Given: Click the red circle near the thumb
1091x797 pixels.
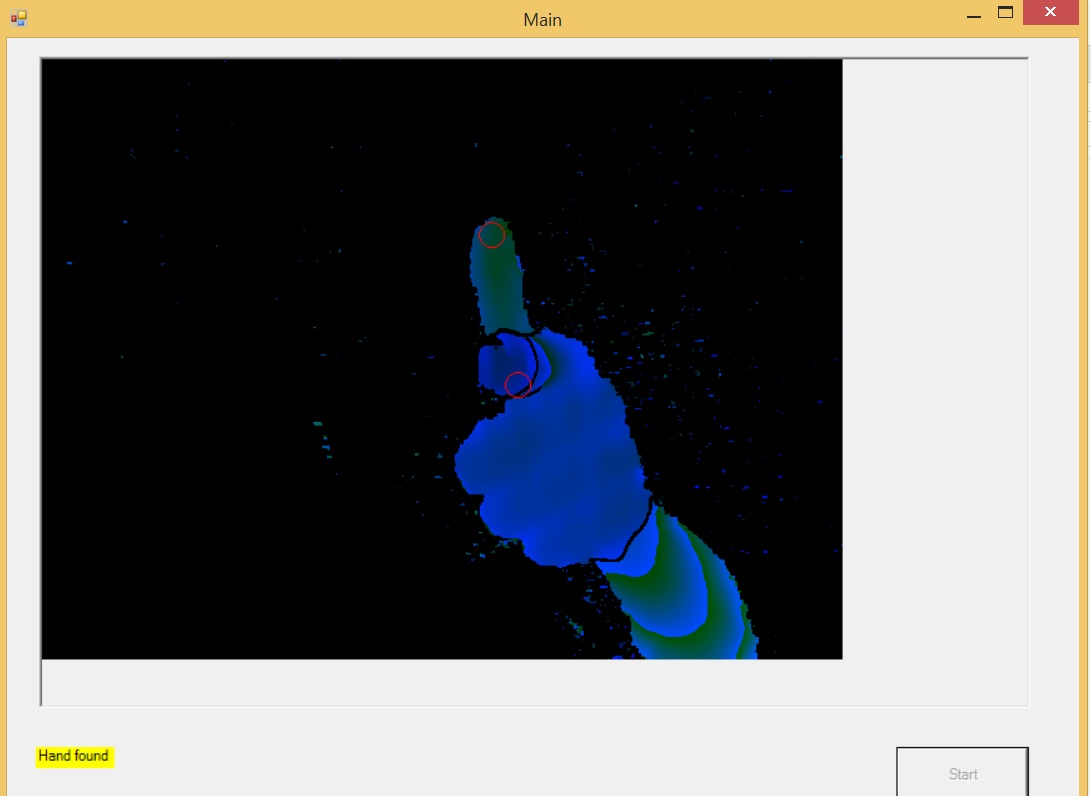Looking at the screenshot, I should (x=518, y=385).
